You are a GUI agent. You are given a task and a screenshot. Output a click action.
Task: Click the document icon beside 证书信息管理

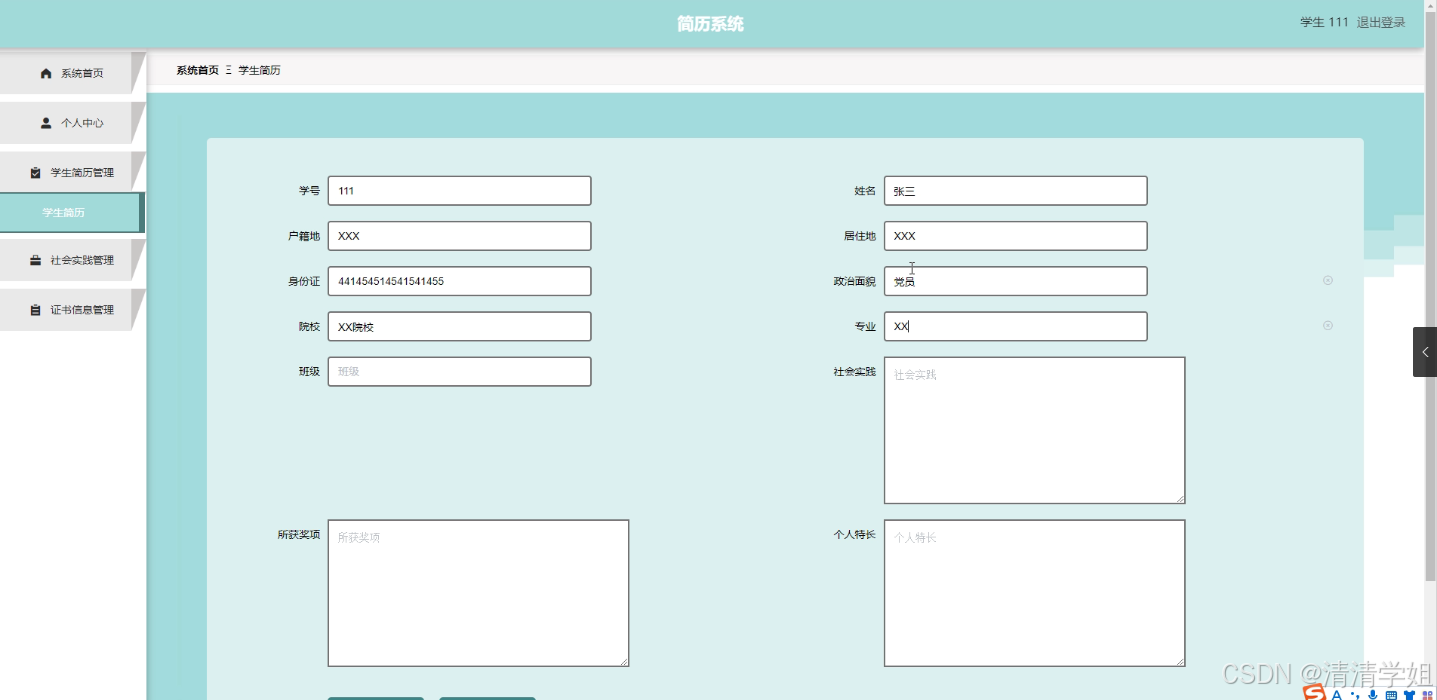pos(35,309)
